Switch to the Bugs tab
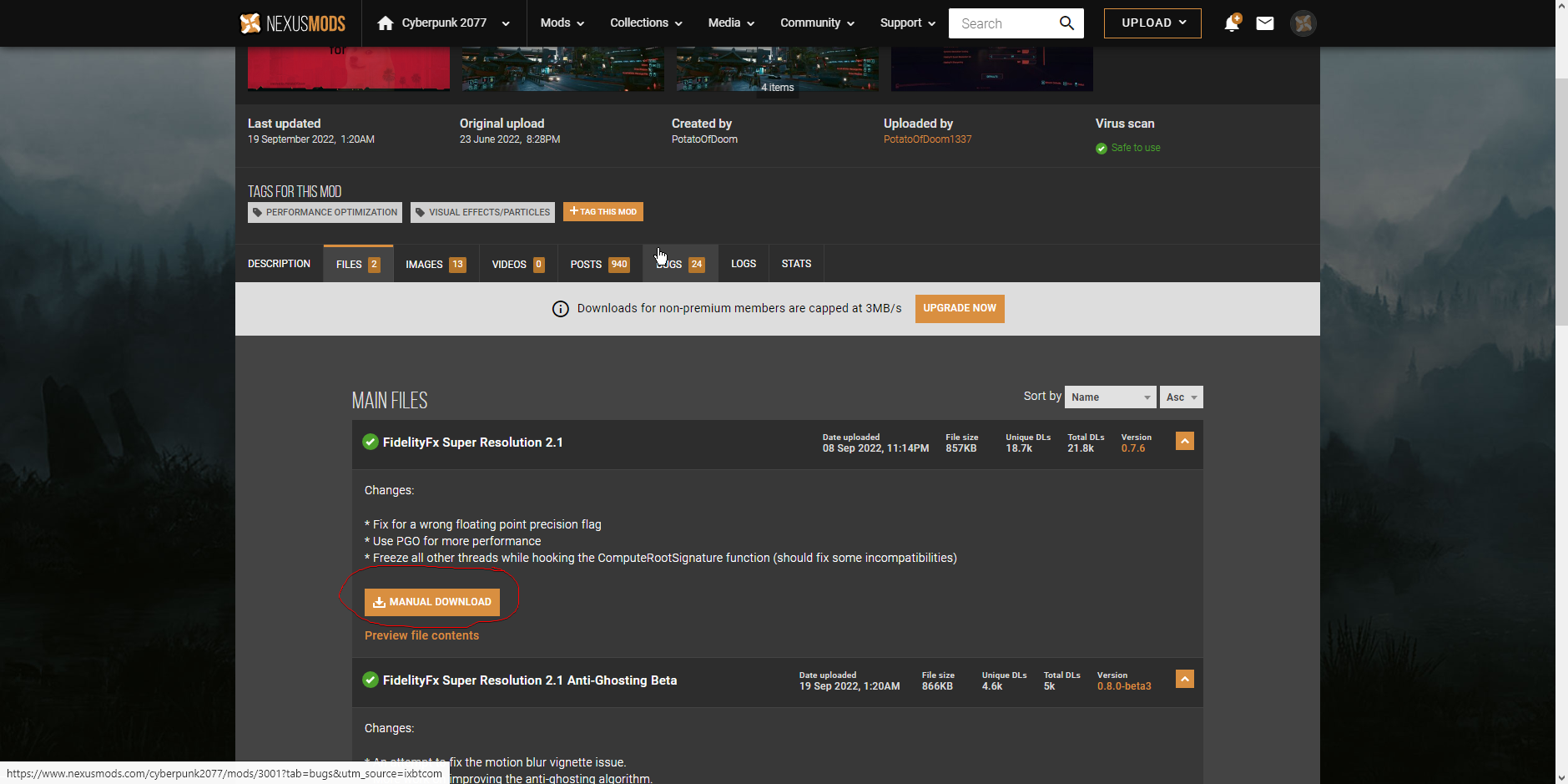This screenshot has width=1568, height=784. click(x=680, y=264)
